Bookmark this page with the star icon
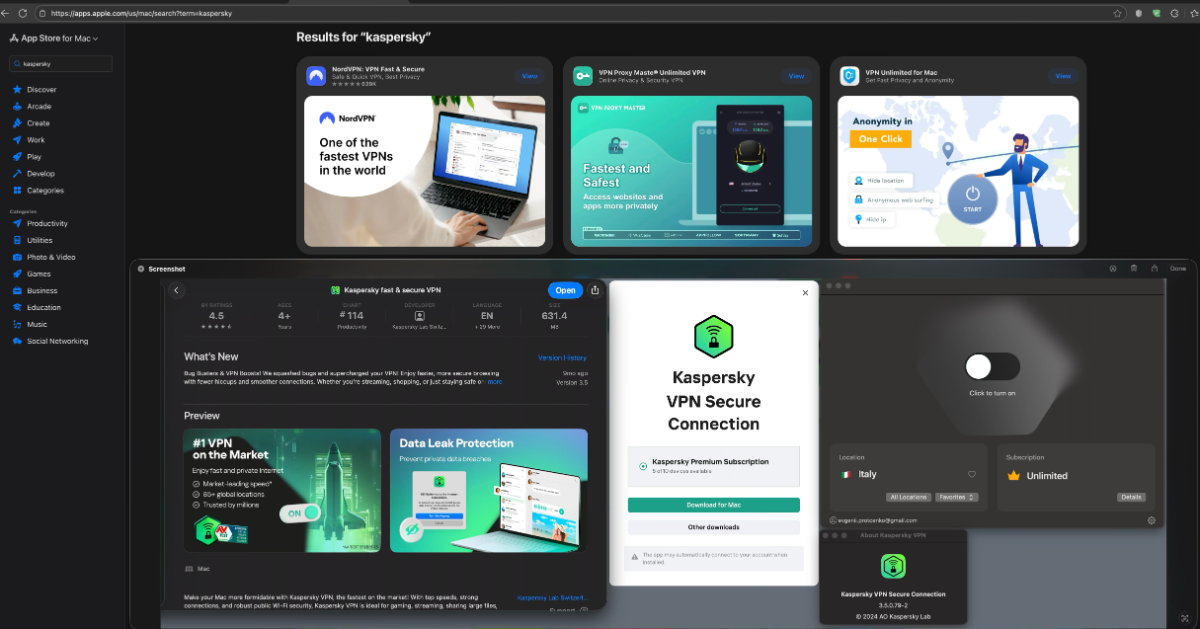 (x=1117, y=13)
